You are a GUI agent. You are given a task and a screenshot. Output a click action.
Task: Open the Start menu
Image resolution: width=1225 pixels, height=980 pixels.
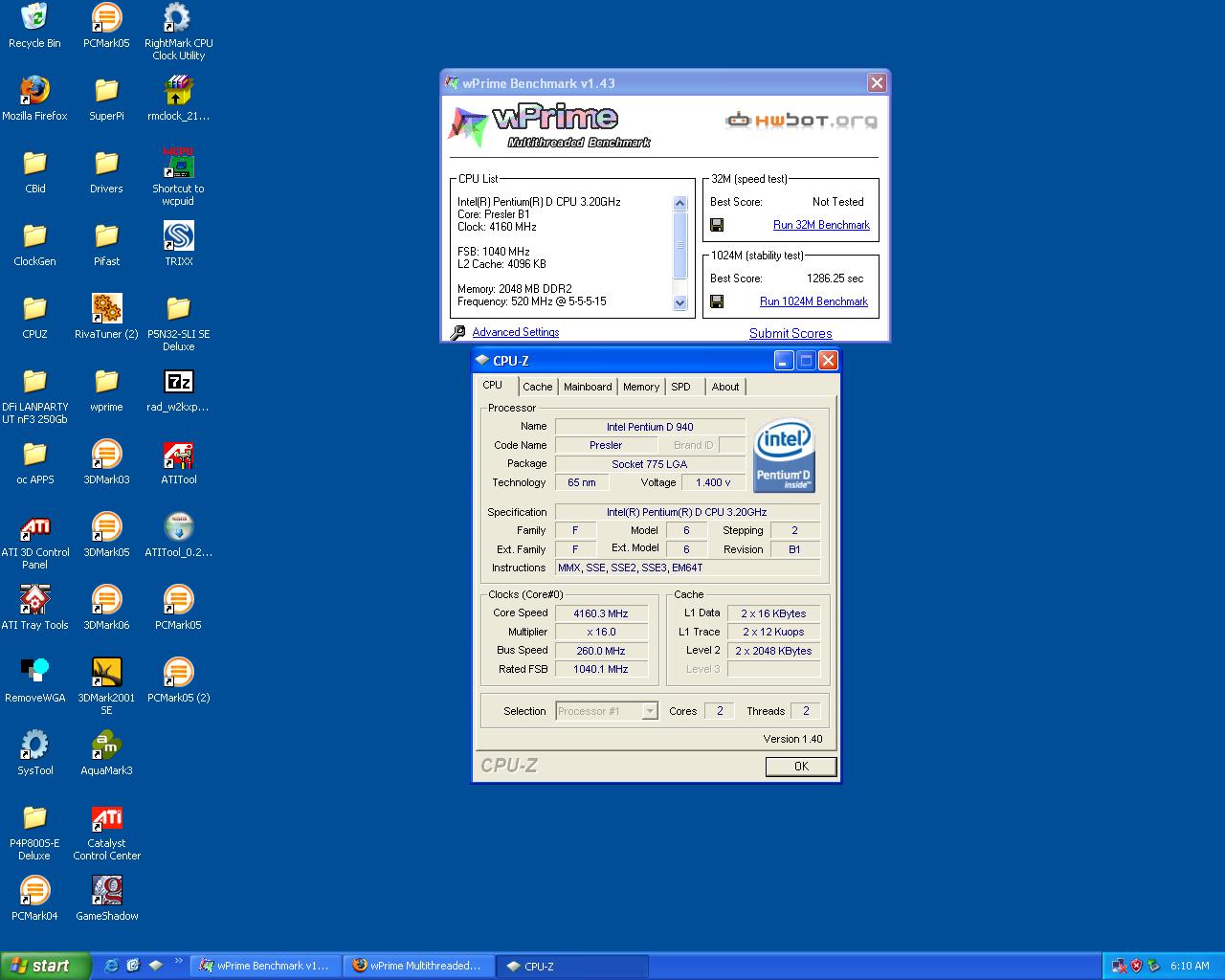click(x=46, y=966)
